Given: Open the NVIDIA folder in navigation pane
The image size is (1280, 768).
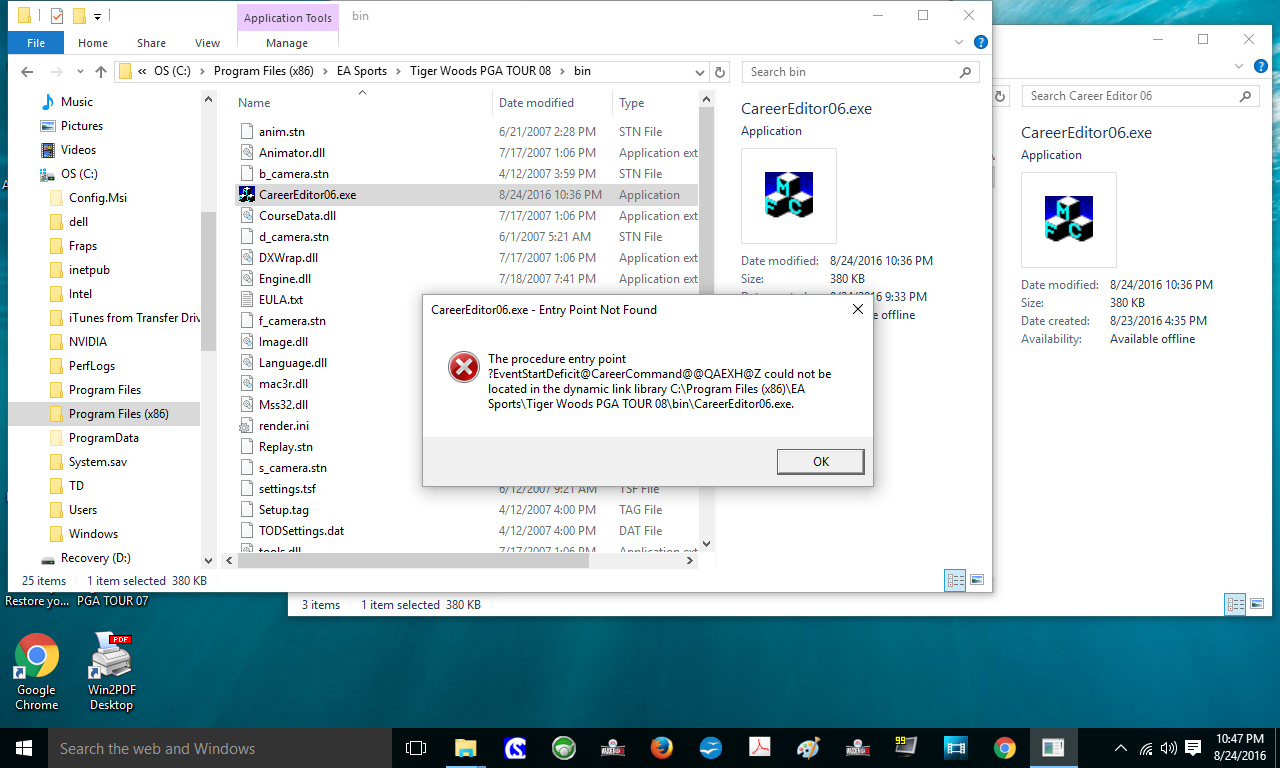Looking at the screenshot, I should [88, 342].
